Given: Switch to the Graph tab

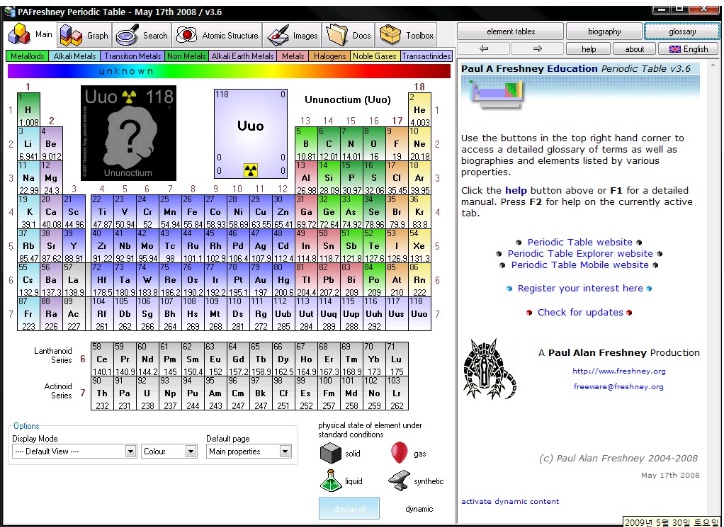Looking at the screenshot, I should 84,35.
